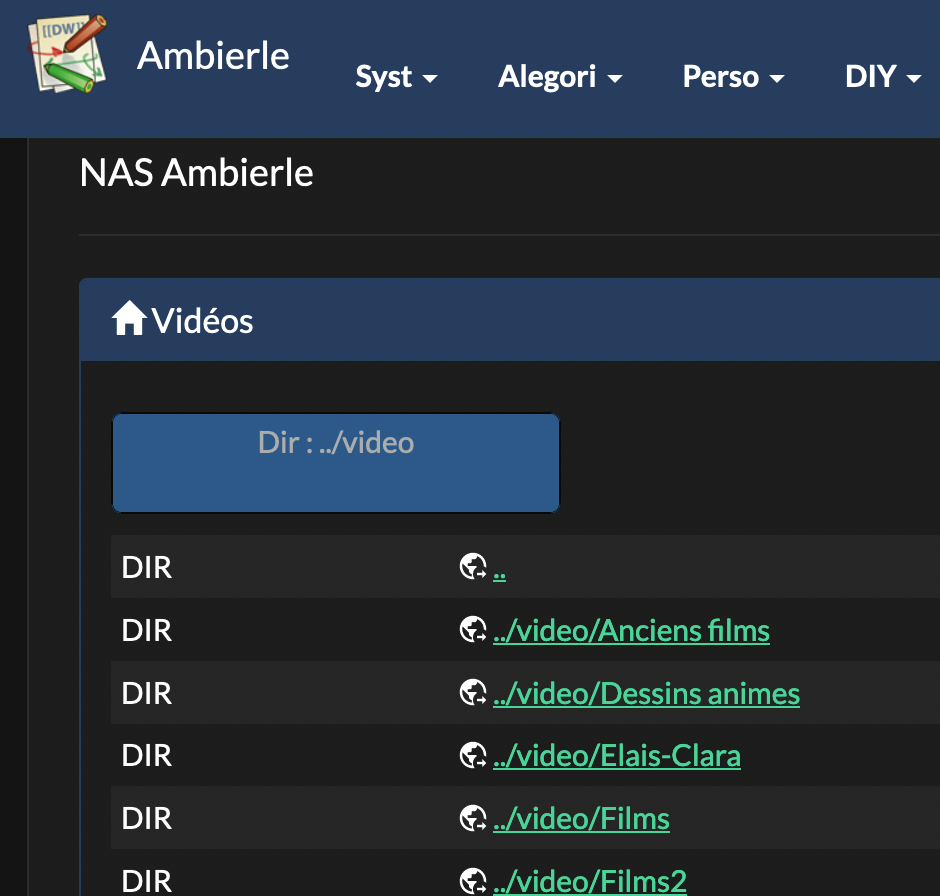Open the Alegori dropdown menu
The width and height of the screenshot is (940, 896).
click(560, 77)
